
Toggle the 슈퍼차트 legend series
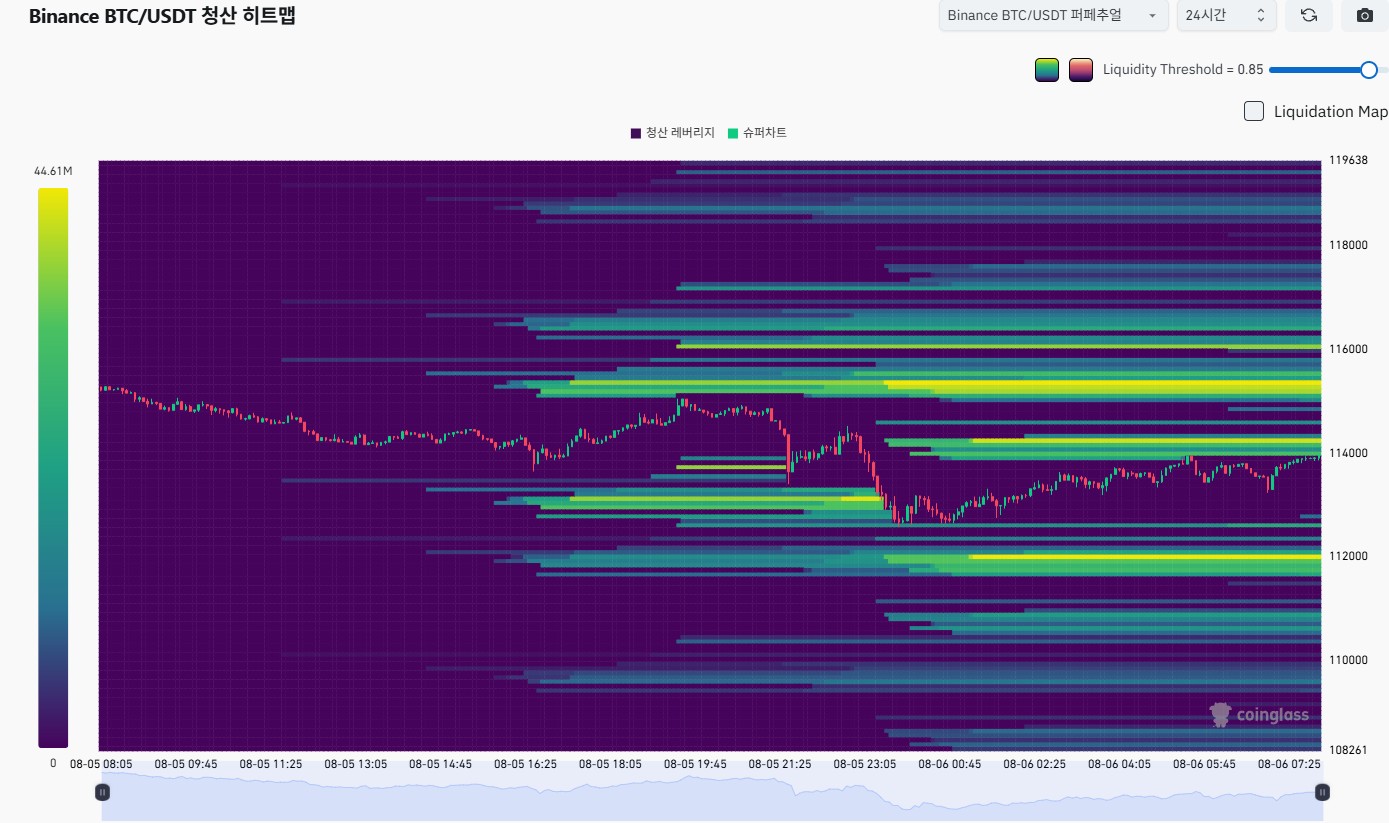point(757,133)
